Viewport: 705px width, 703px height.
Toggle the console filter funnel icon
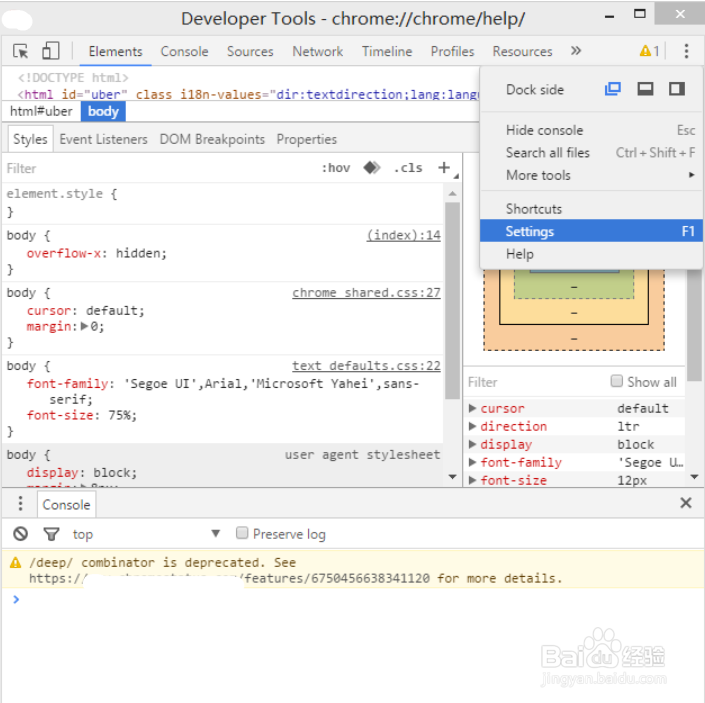(x=51, y=534)
